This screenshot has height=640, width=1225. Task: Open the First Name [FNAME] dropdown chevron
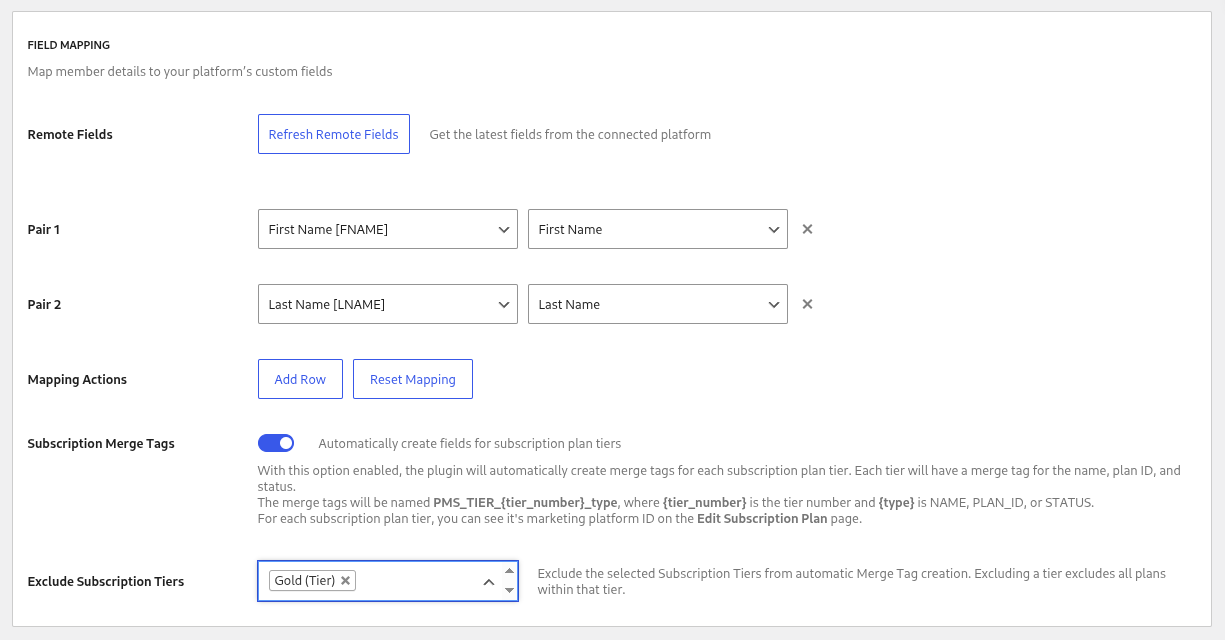pos(503,229)
